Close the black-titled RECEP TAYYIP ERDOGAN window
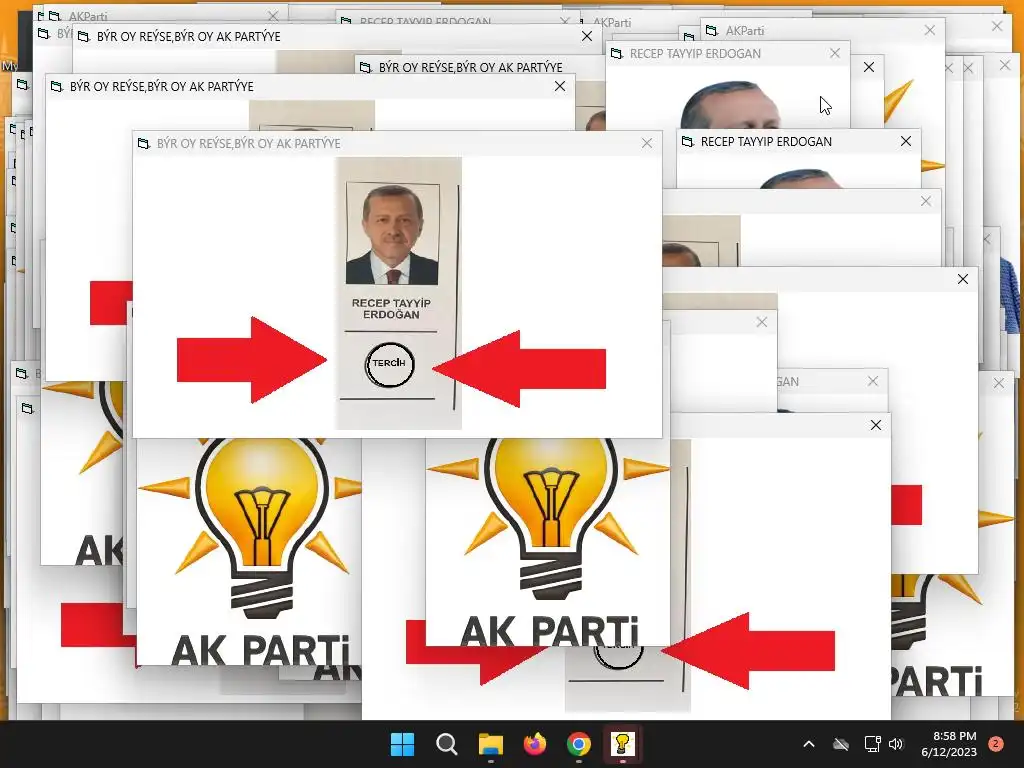This screenshot has width=1024, height=768. tap(906, 141)
